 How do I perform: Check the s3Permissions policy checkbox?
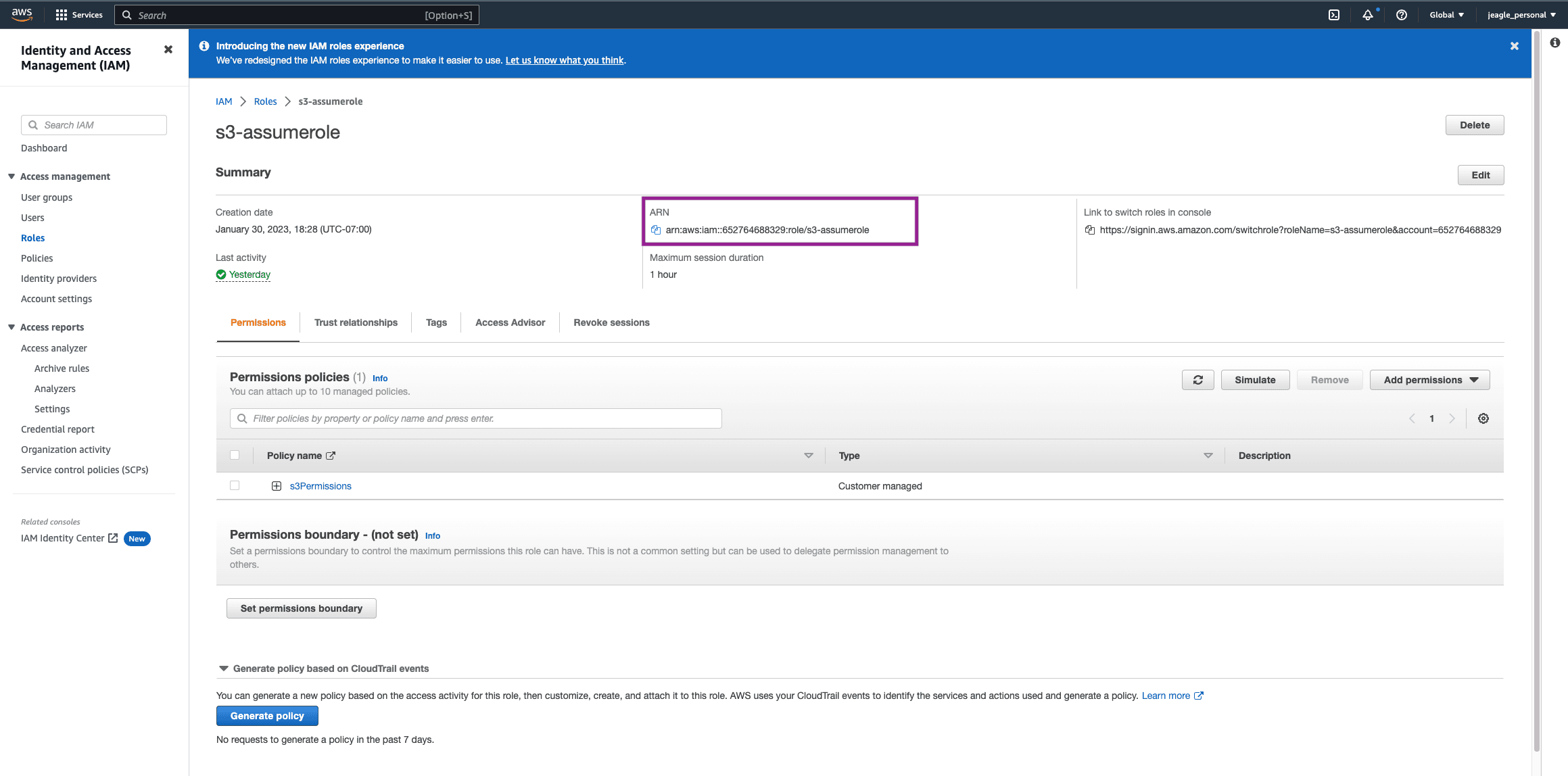pos(235,485)
